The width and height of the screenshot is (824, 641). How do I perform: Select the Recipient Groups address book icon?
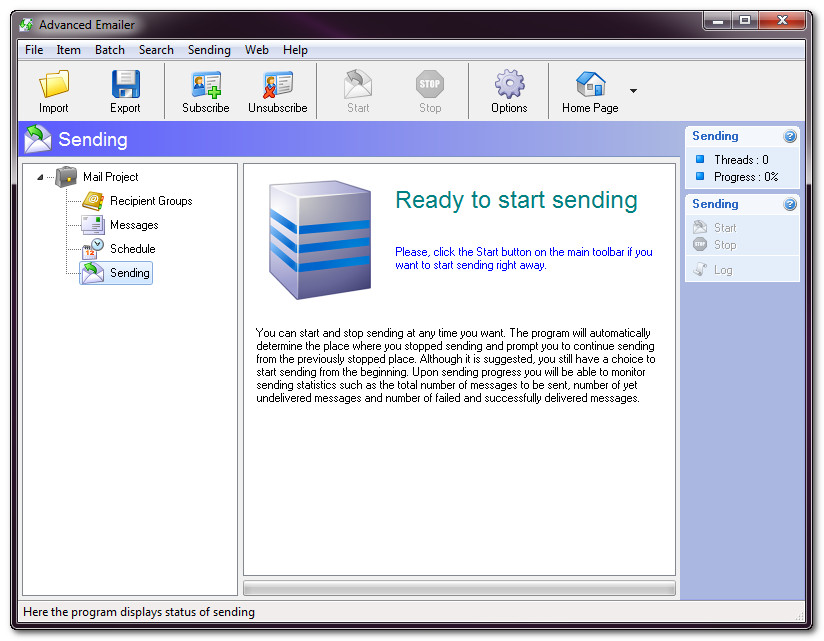93,201
